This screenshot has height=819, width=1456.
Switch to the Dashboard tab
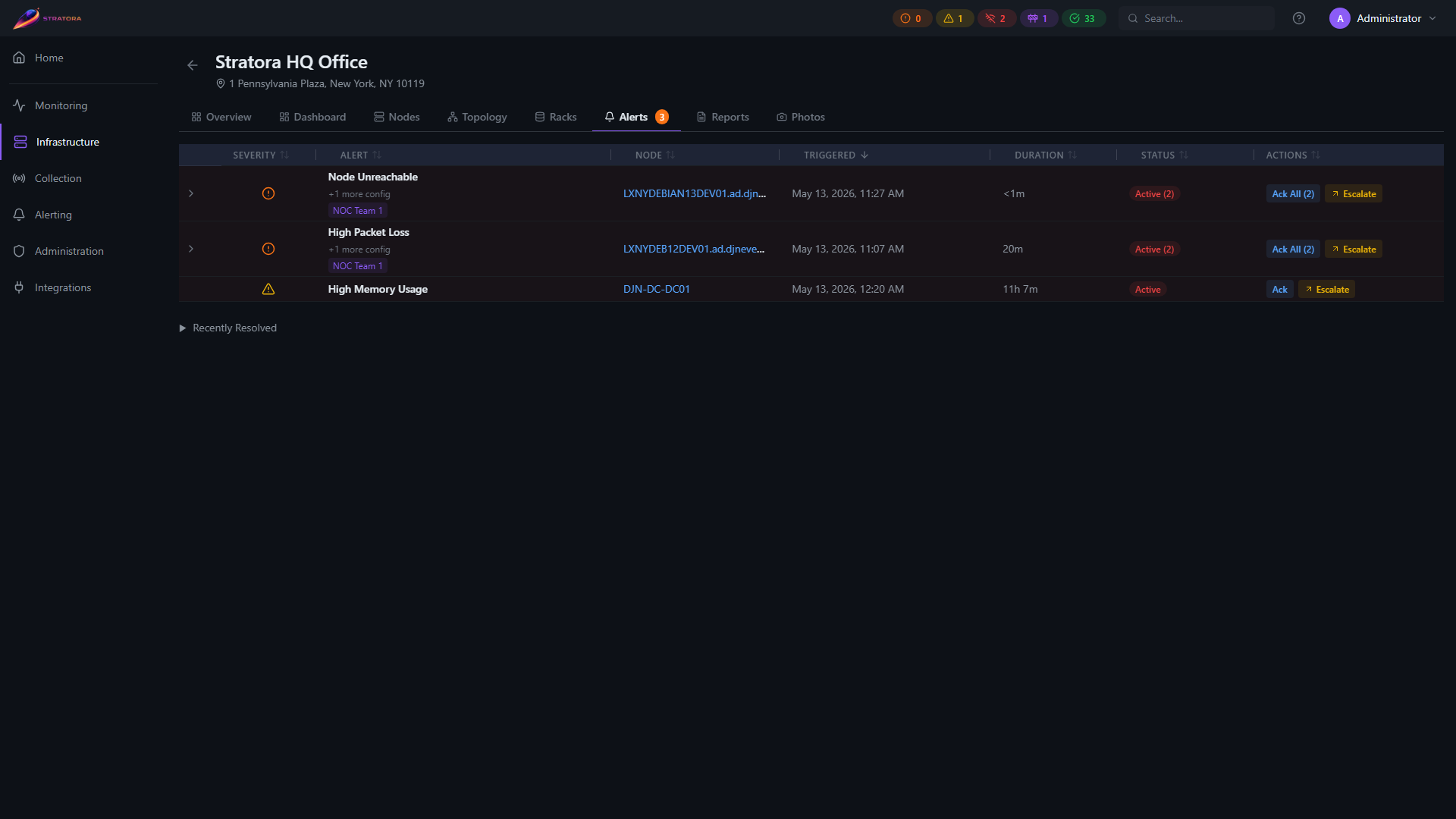pyautogui.click(x=312, y=117)
